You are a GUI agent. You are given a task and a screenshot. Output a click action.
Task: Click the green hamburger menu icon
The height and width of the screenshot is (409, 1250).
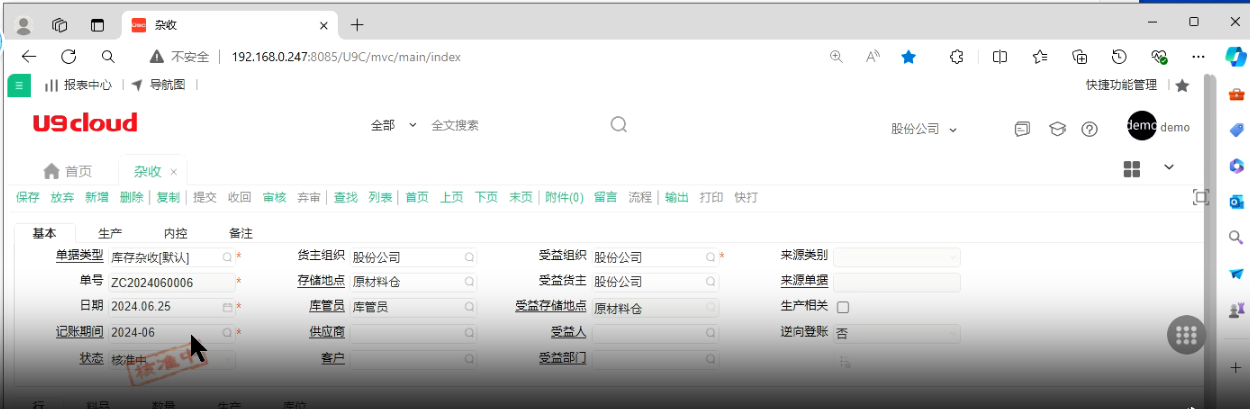[19, 86]
